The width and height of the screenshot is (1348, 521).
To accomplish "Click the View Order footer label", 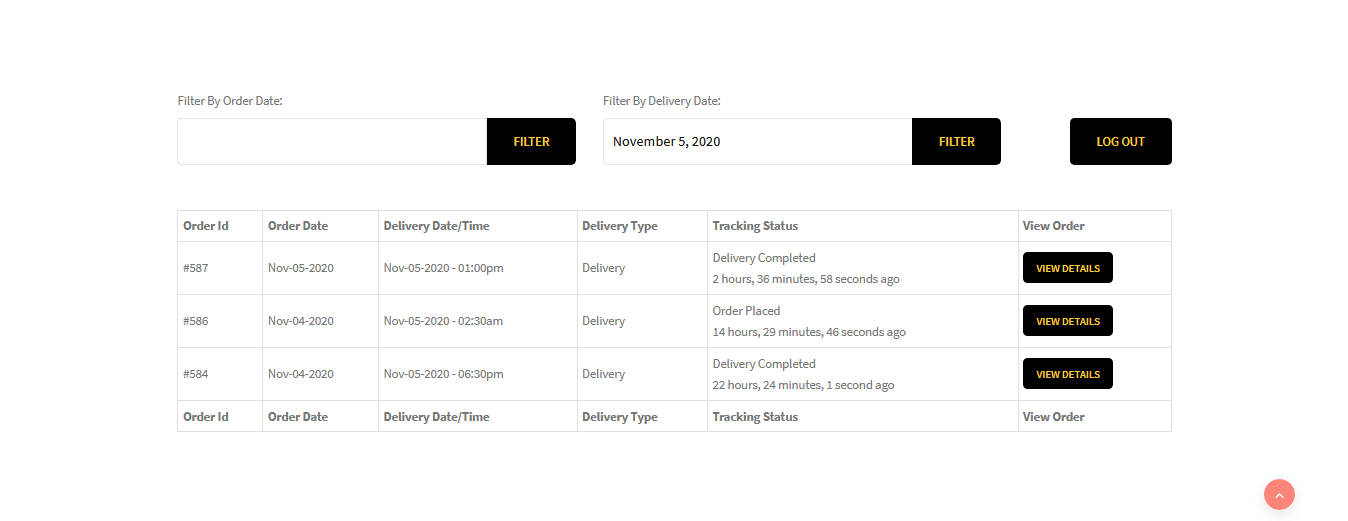I will [1053, 417].
